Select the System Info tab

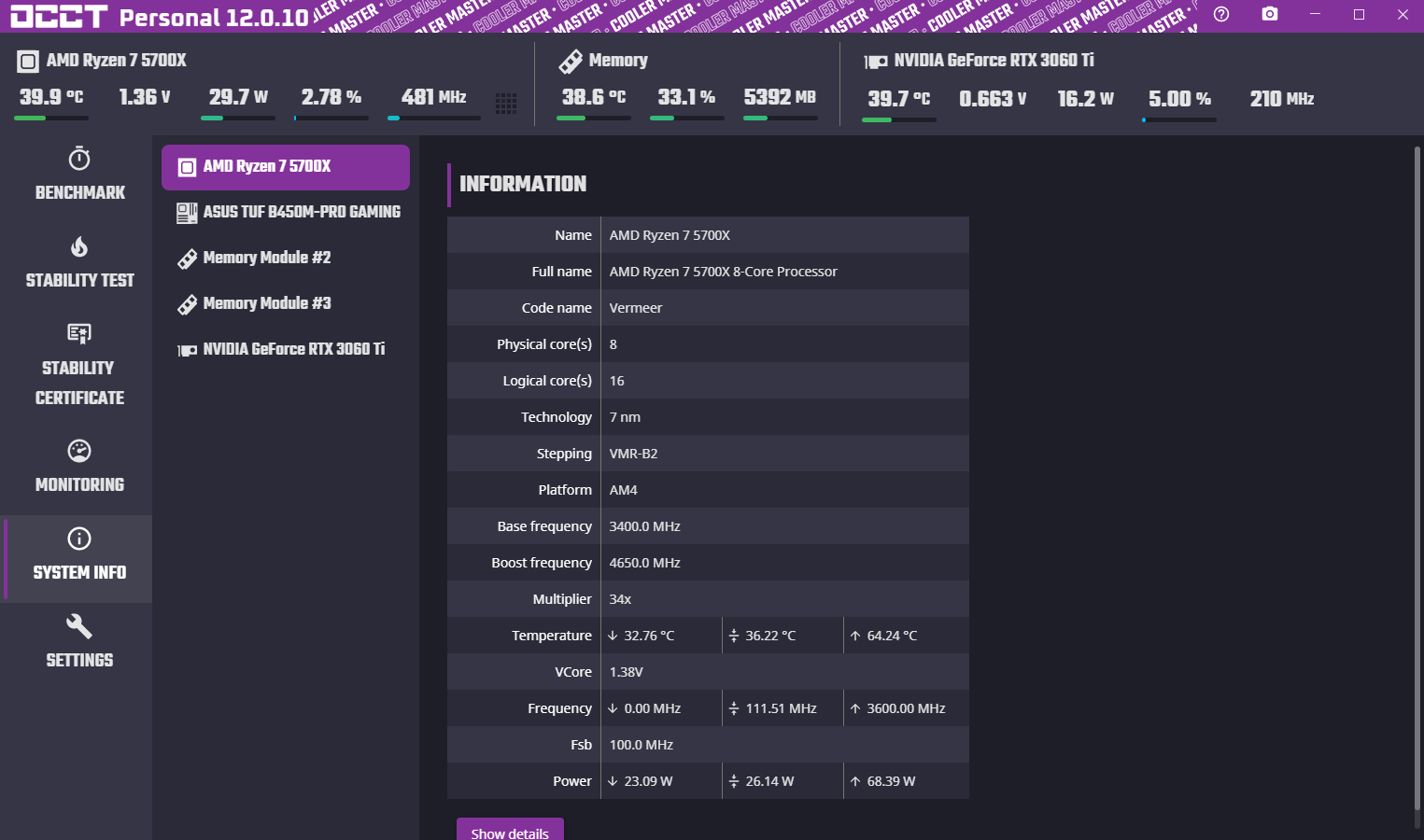tap(79, 558)
